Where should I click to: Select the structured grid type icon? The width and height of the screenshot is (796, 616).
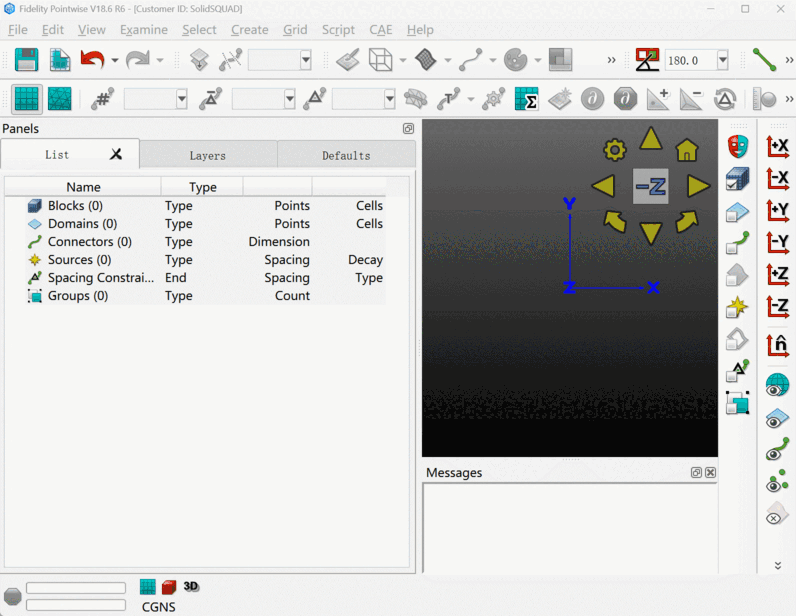click(26, 99)
